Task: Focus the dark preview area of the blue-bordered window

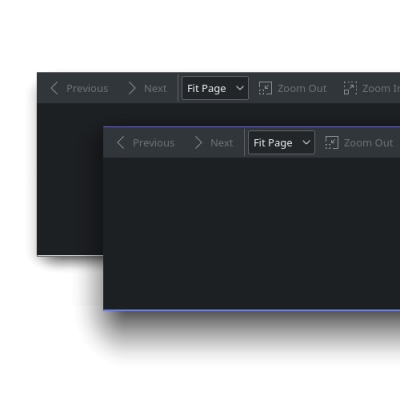Action: coord(252,233)
